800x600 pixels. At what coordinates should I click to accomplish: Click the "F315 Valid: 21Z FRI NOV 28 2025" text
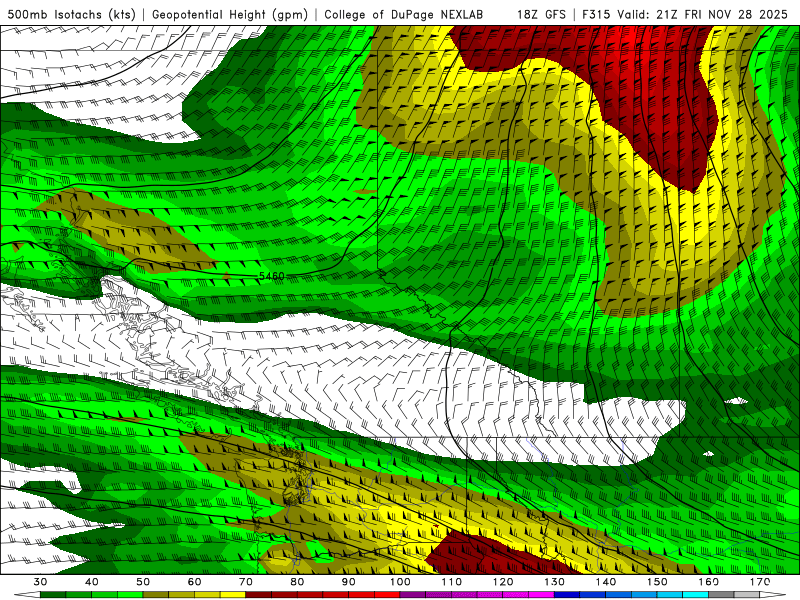[685, 14]
